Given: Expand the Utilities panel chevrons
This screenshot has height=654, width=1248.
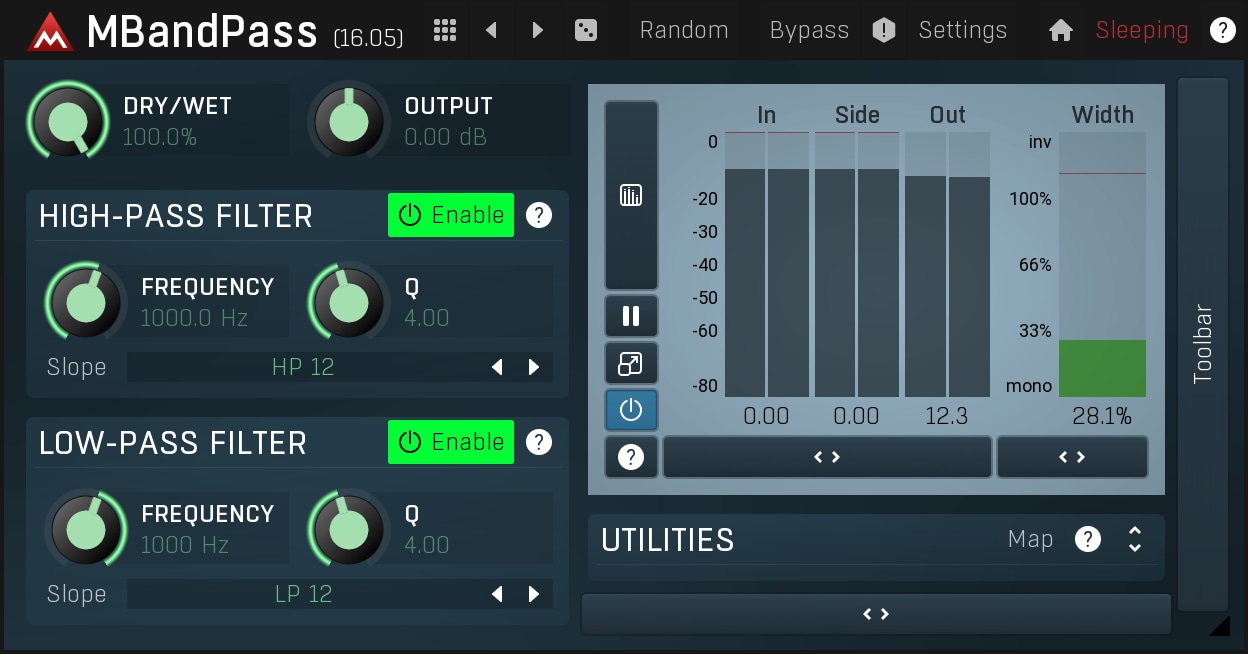Looking at the screenshot, I should click(x=1135, y=540).
